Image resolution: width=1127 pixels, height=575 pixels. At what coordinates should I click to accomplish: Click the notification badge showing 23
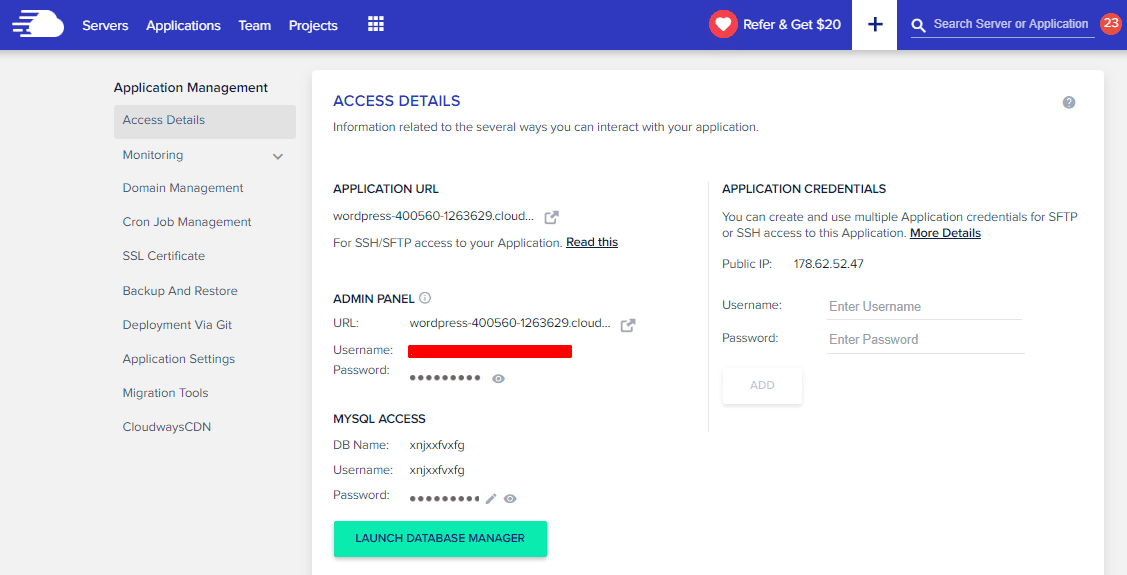1110,24
